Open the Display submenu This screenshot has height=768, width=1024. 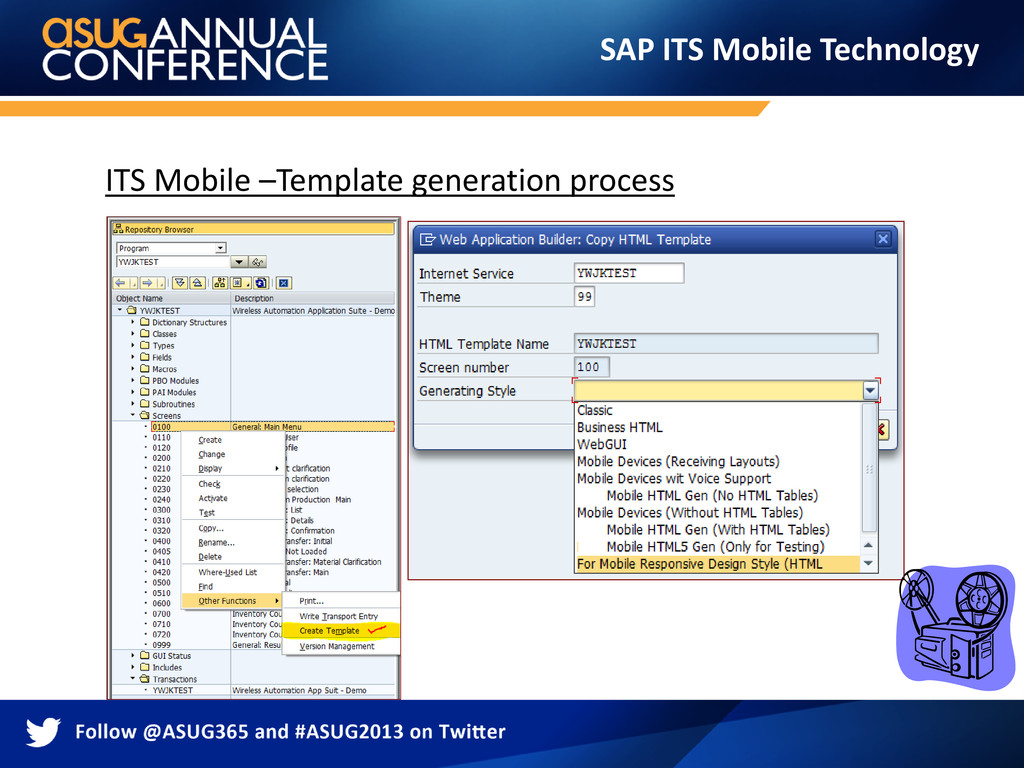(232, 468)
